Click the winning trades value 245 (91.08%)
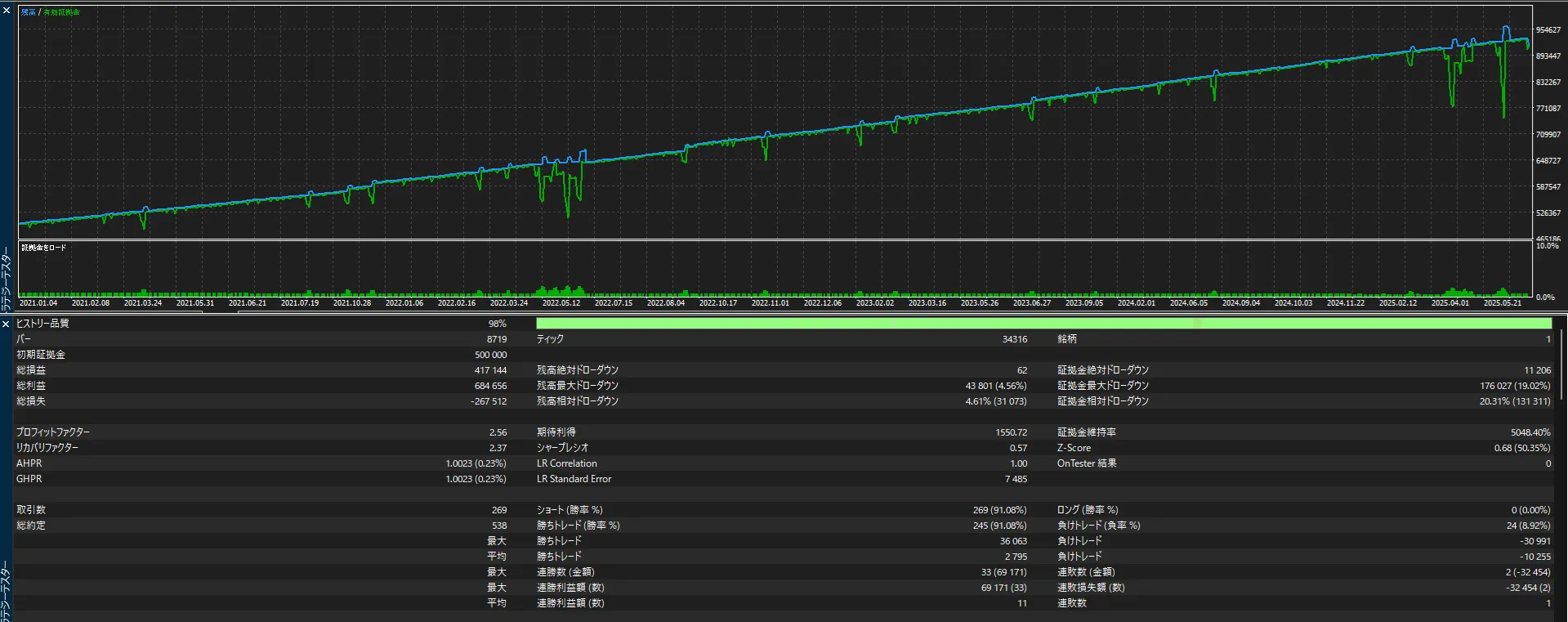 (1000, 526)
